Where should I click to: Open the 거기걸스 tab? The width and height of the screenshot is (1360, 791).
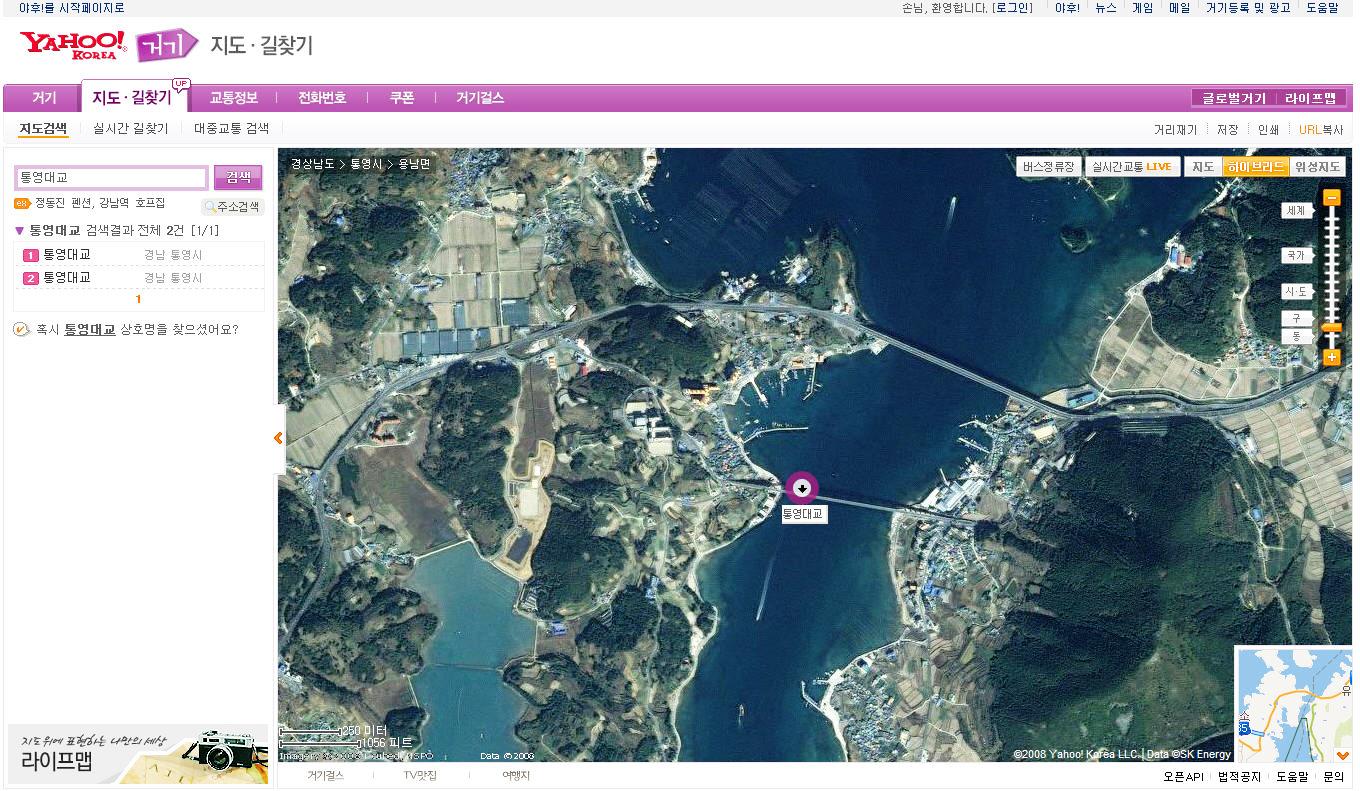480,98
